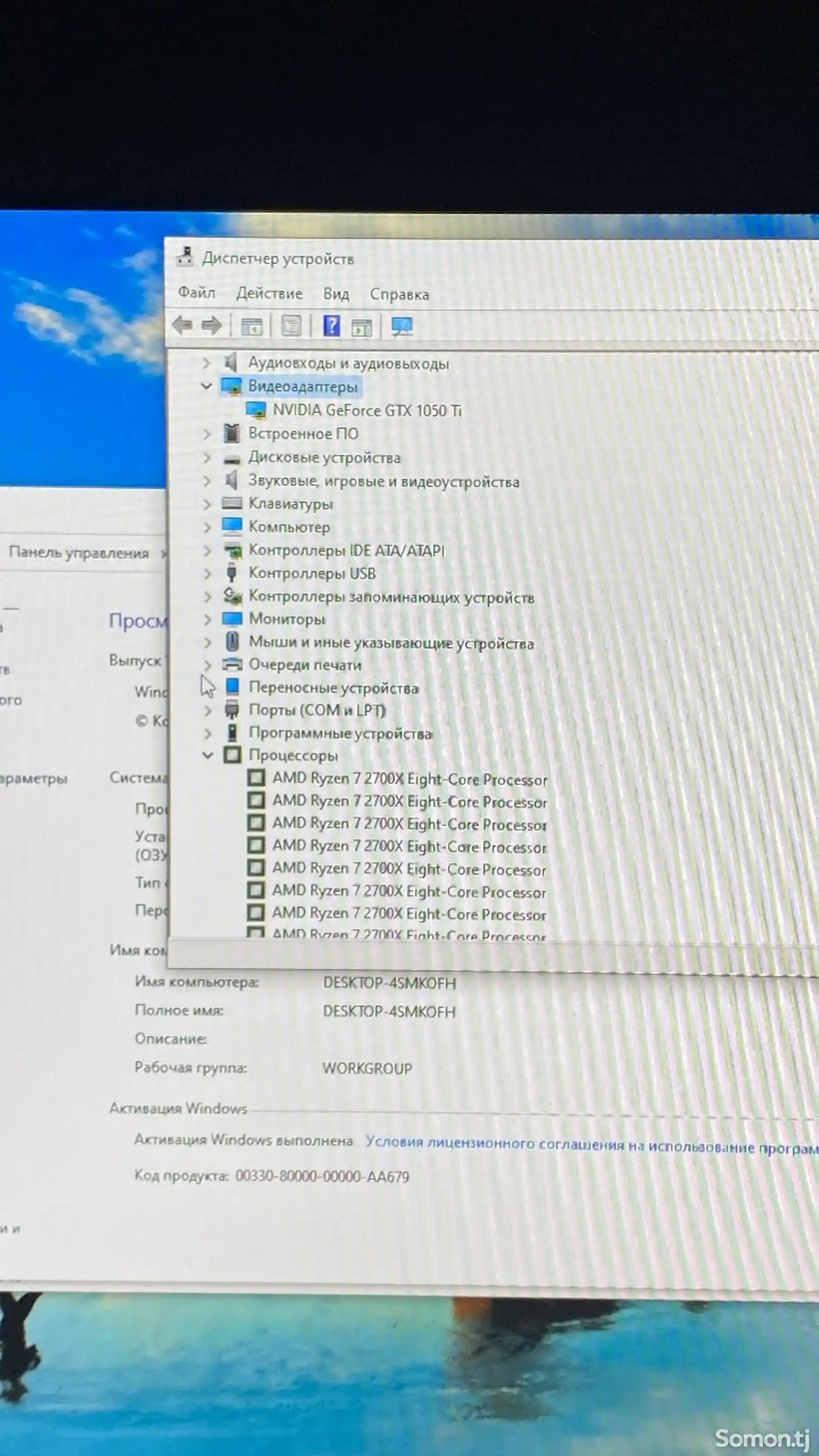819x1456 pixels.
Task: Open the Действие menu
Action: 269,293
